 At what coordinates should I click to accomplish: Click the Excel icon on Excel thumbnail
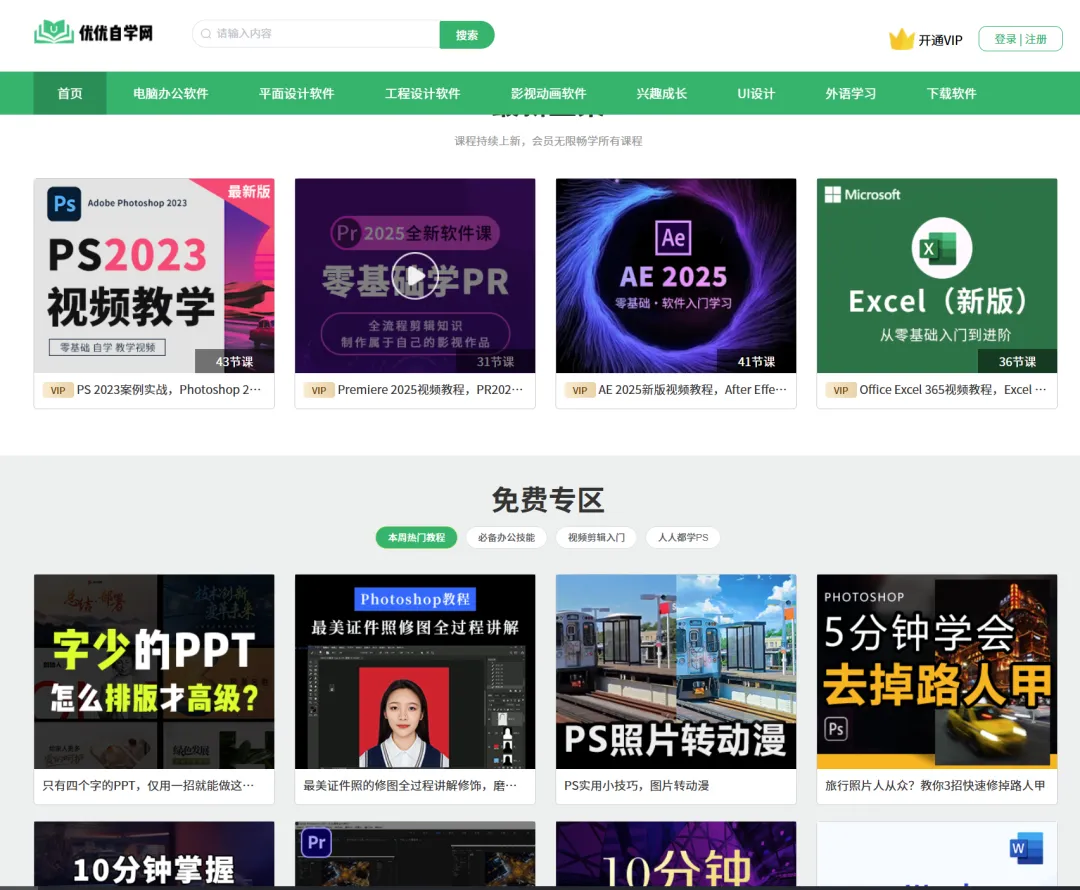[x=942, y=248]
